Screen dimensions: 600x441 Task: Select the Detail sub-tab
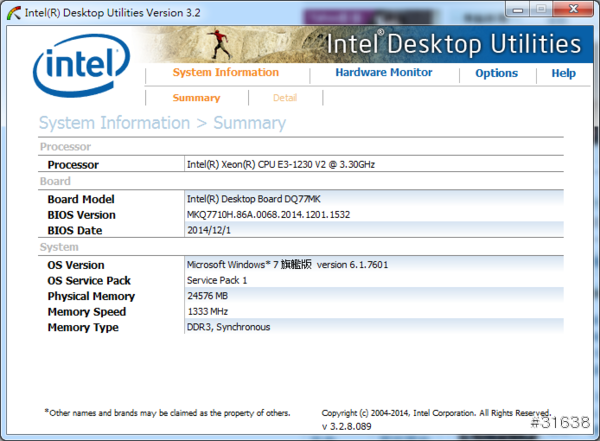[285, 98]
